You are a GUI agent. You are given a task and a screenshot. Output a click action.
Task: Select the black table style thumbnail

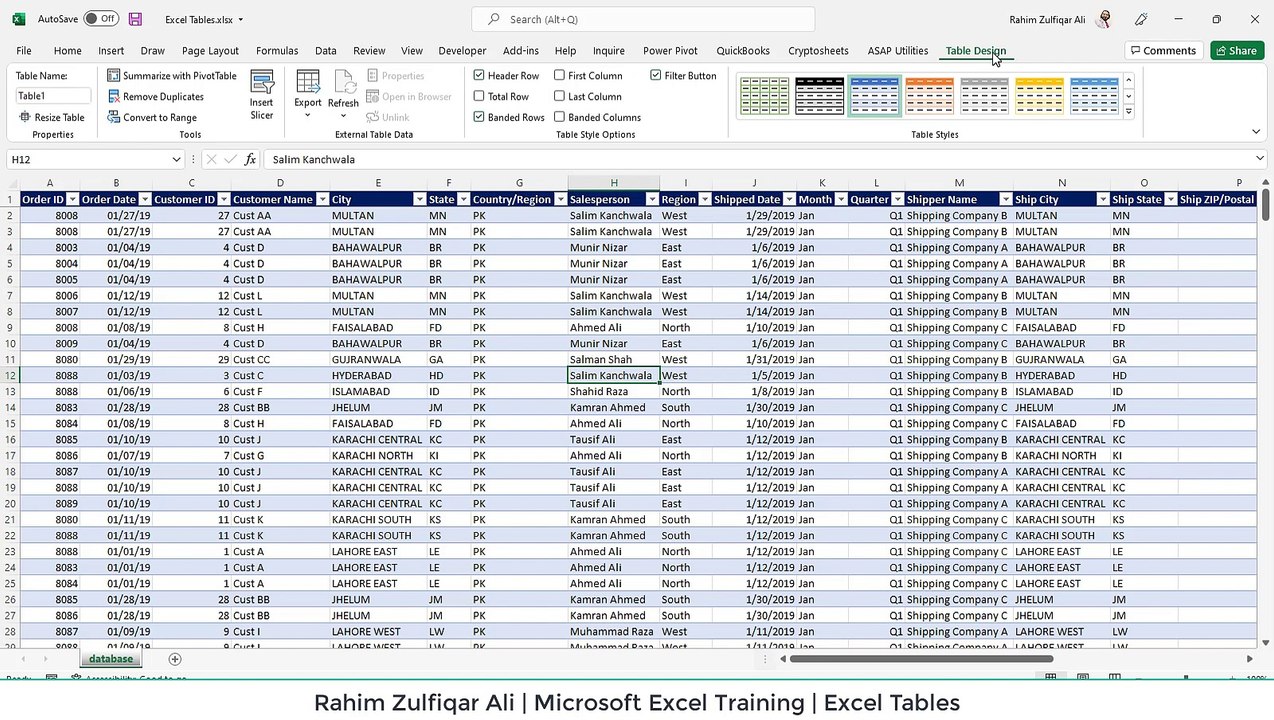point(820,96)
